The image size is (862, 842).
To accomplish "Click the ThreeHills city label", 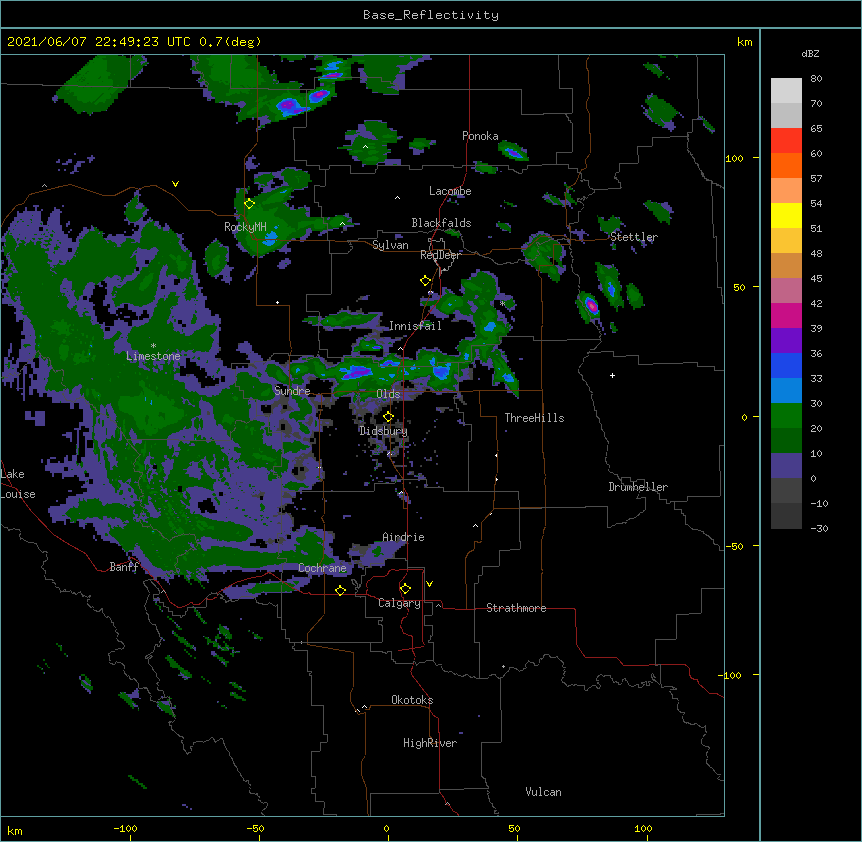I will pyautogui.click(x=534, y=418).
